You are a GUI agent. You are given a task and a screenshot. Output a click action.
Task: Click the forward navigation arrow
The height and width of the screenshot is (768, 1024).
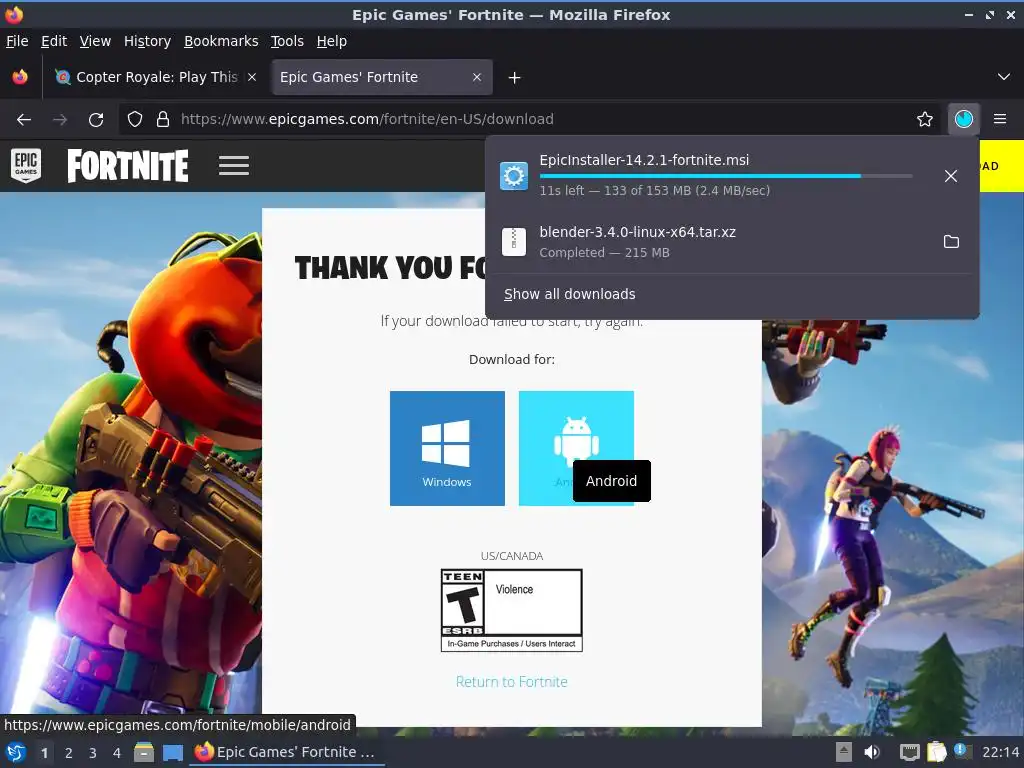(x=60, y=120)
